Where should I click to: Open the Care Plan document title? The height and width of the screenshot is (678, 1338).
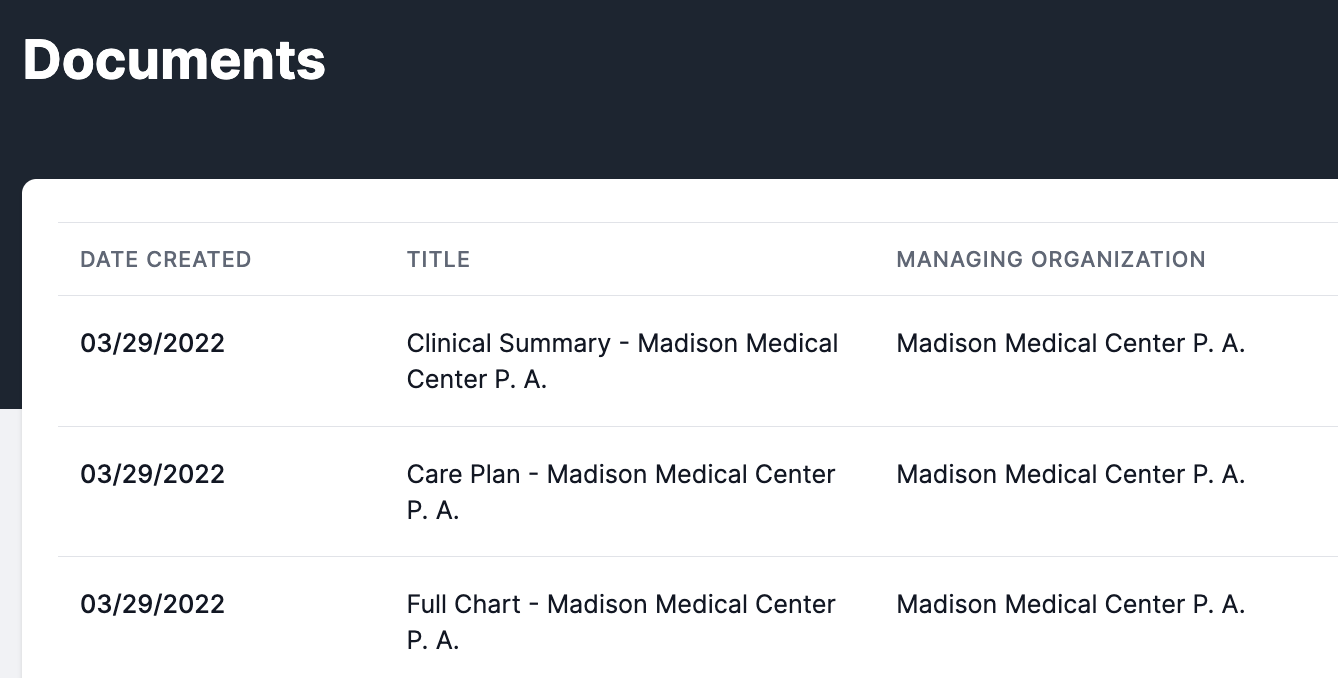(x=620, y=474)
